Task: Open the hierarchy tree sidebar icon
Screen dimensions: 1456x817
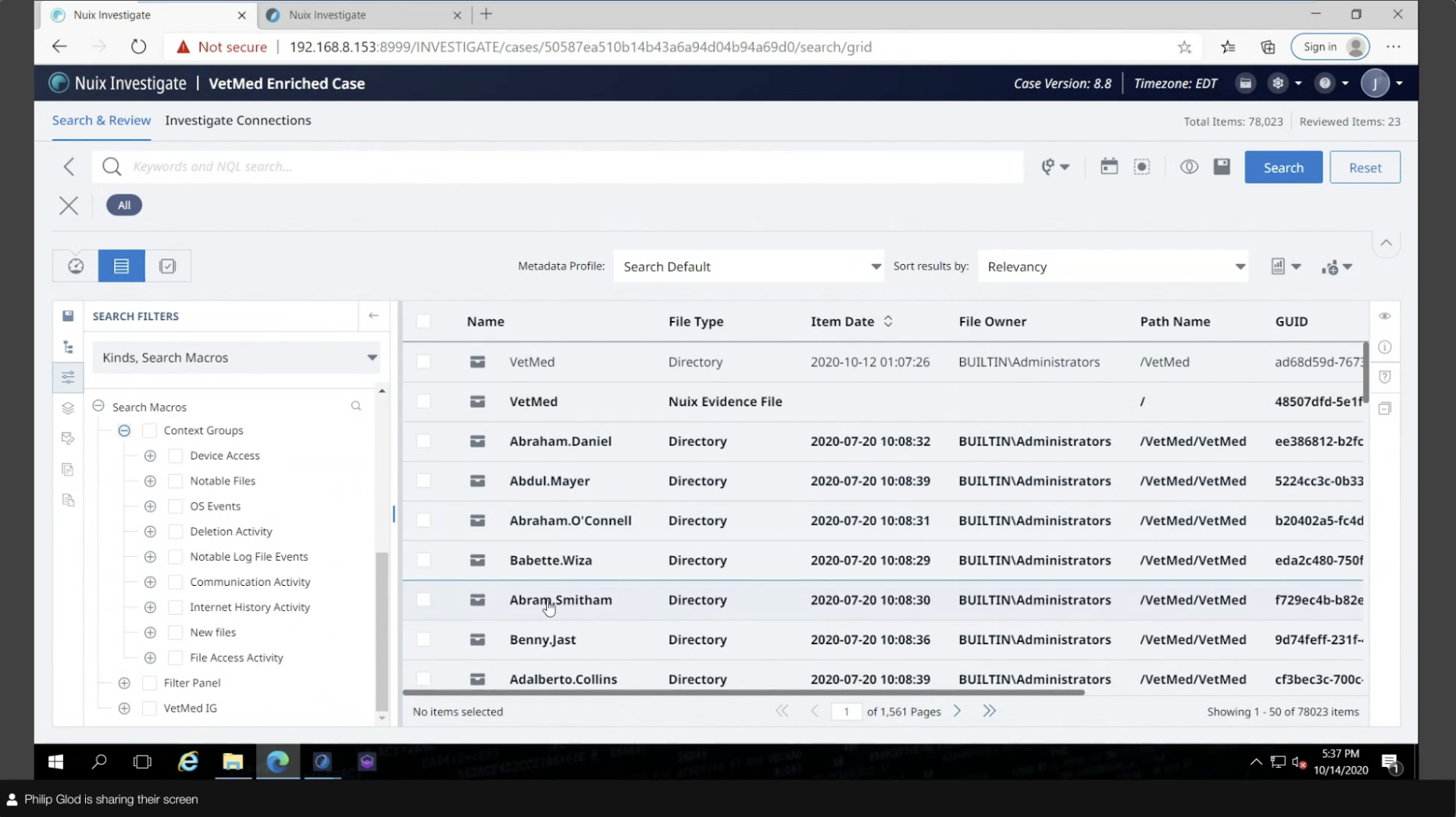Action: tap(68, 347)
